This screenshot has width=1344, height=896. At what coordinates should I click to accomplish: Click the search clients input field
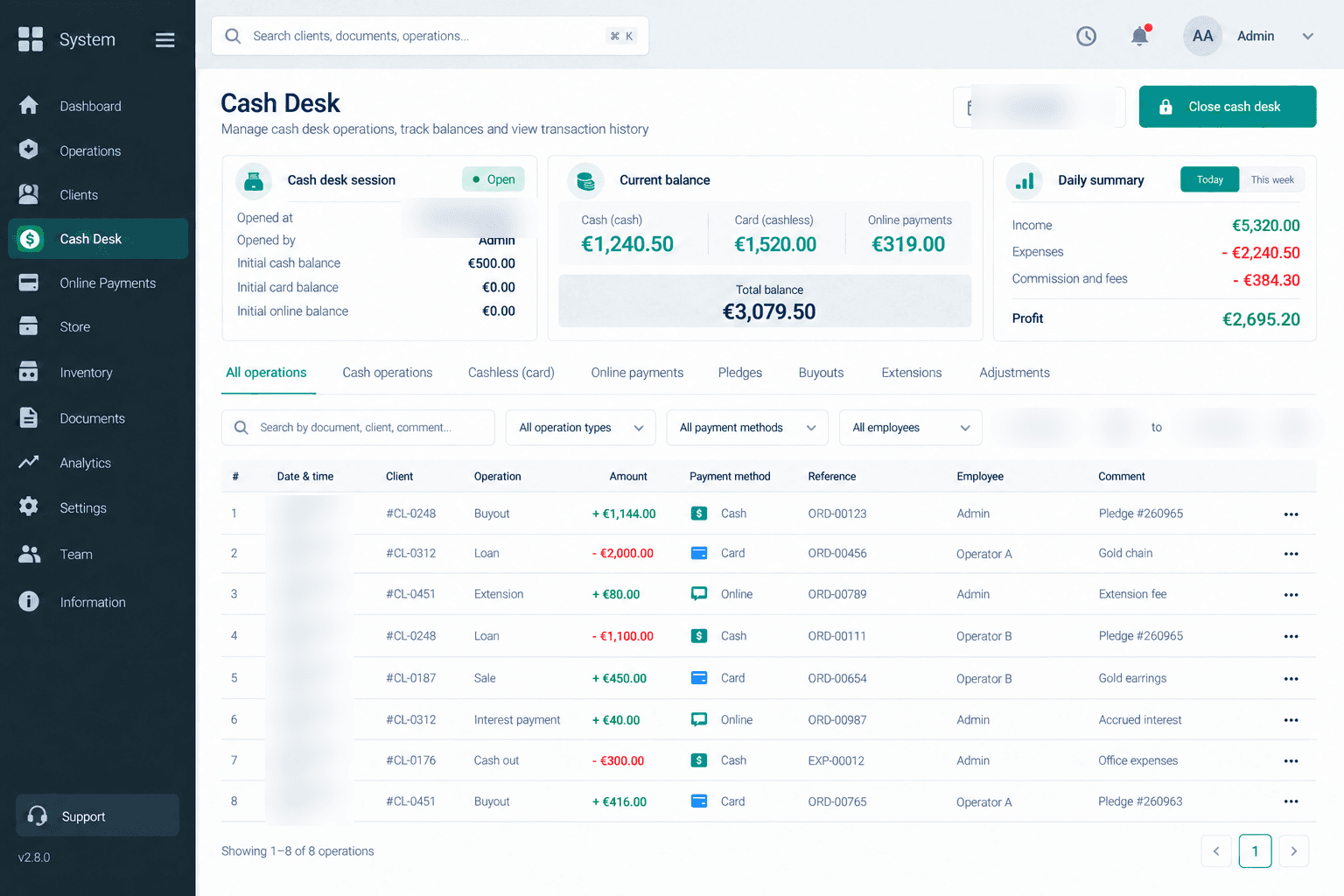click(x=430, y=36)
